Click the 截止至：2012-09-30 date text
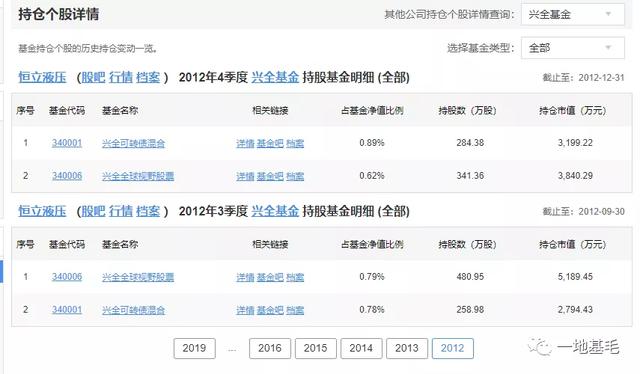This screenshot has width=640, height=374. (583, 211)
